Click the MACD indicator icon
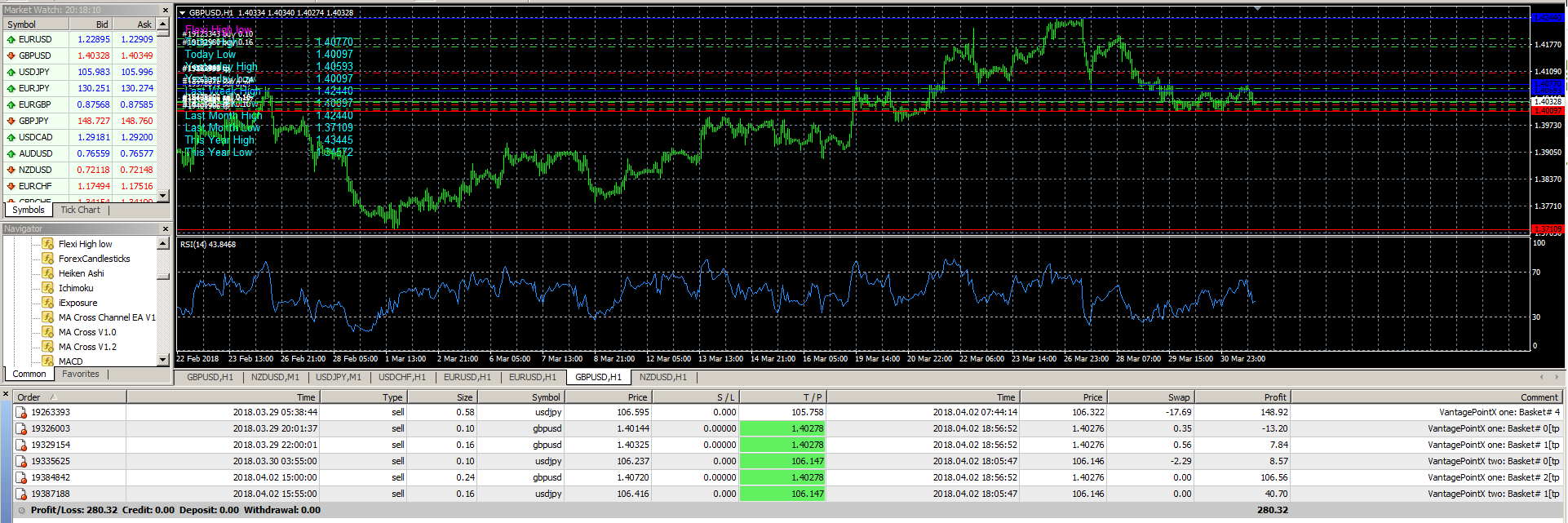Screen dimensions: 1568x523 [48, 361]
